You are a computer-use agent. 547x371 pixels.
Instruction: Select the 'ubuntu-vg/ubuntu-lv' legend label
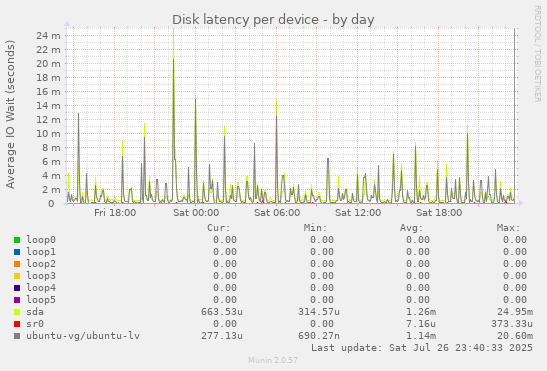click(83, 336)
